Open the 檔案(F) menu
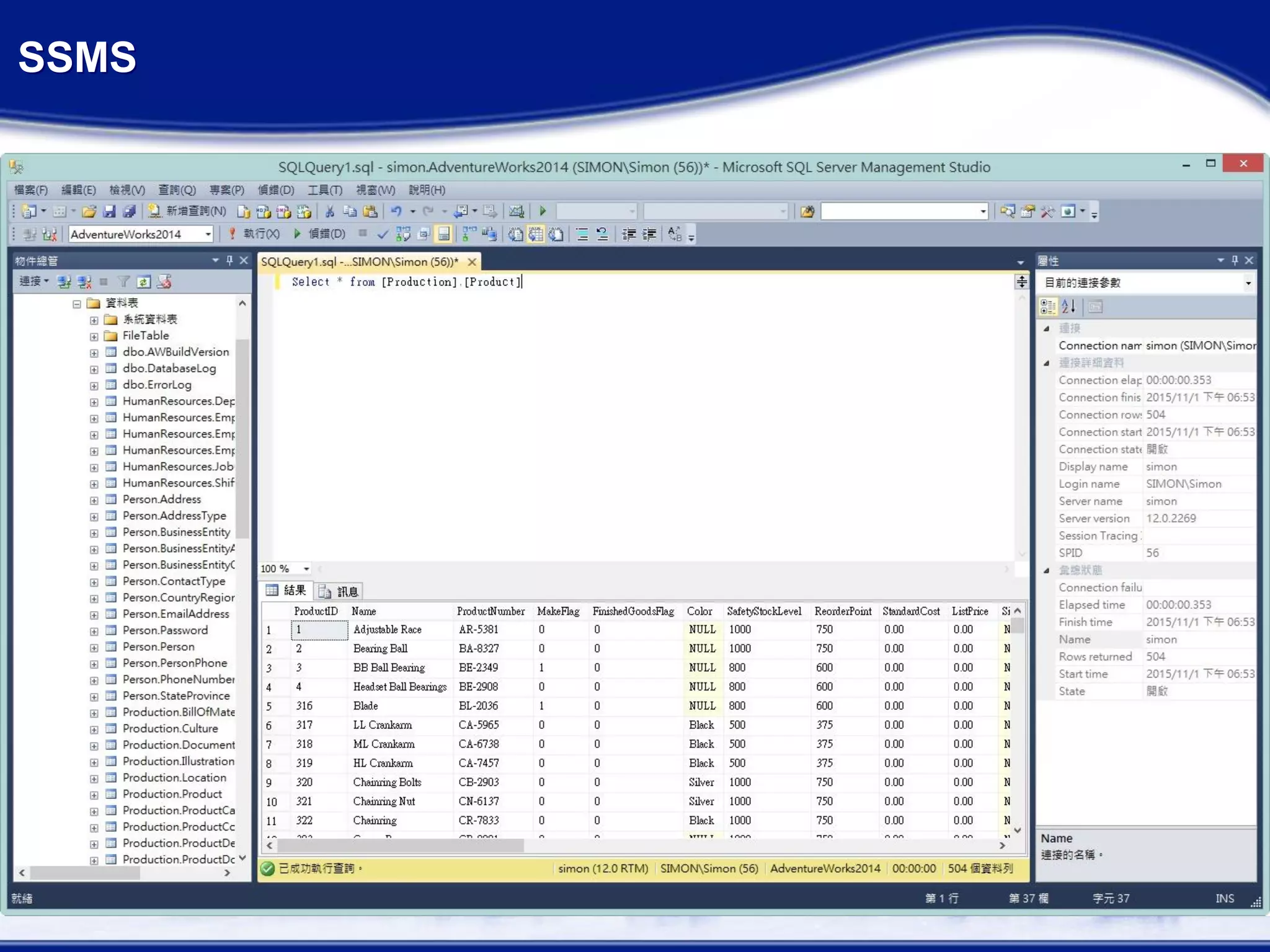 pos(30,190)
